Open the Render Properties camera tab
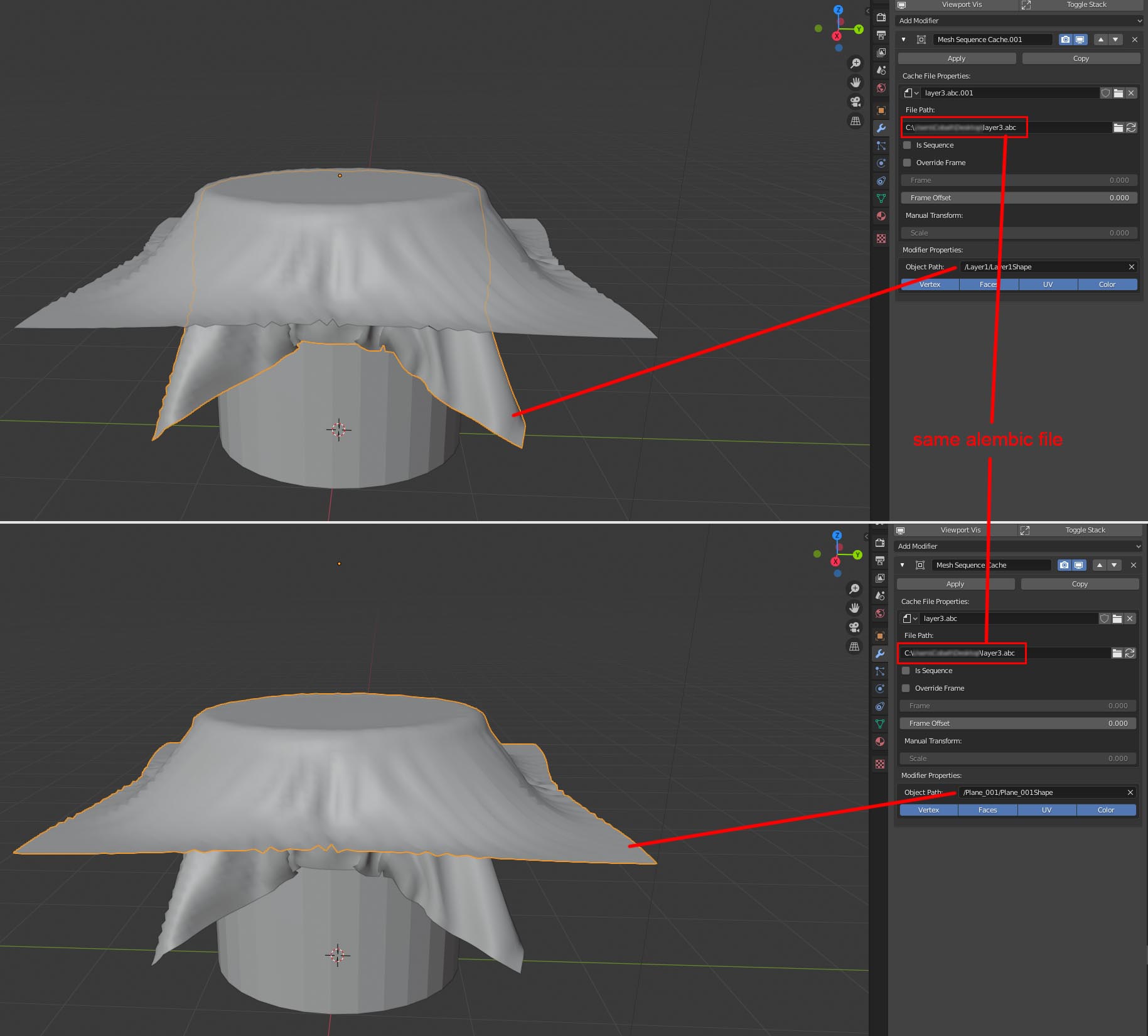Viewport: 1148px width, 1036px height. click(x=881, y=18)
